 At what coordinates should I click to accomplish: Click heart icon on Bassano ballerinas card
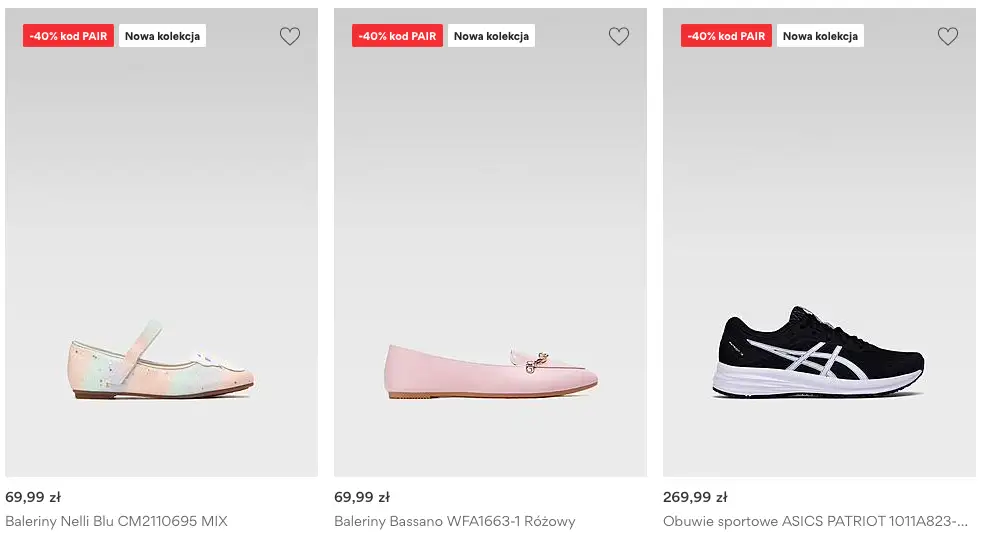coord(619,37)
